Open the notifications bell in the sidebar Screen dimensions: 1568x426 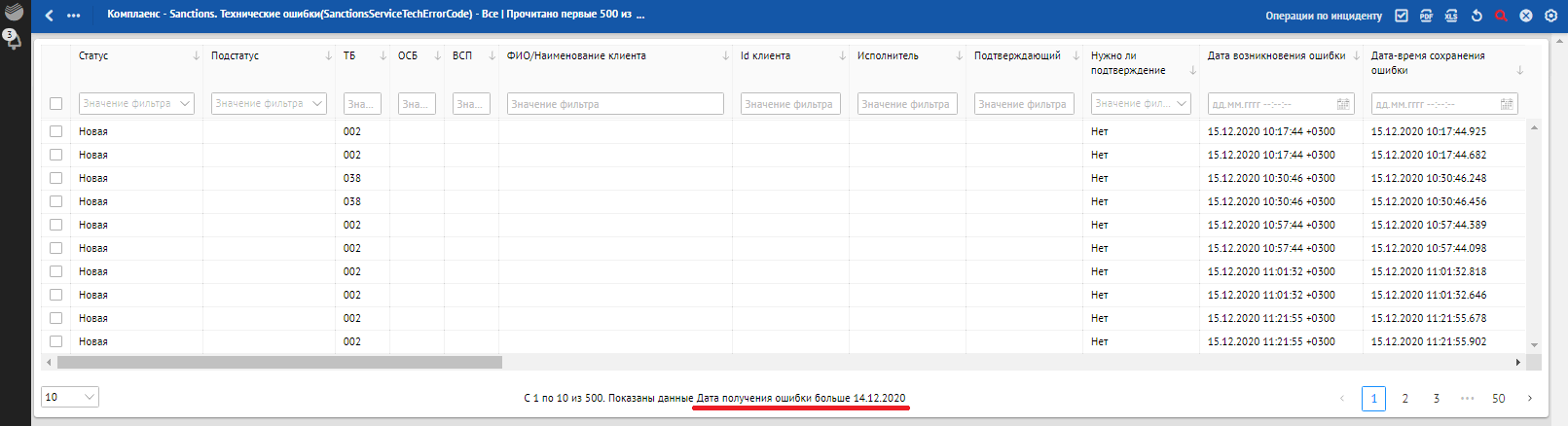(14, 41)
